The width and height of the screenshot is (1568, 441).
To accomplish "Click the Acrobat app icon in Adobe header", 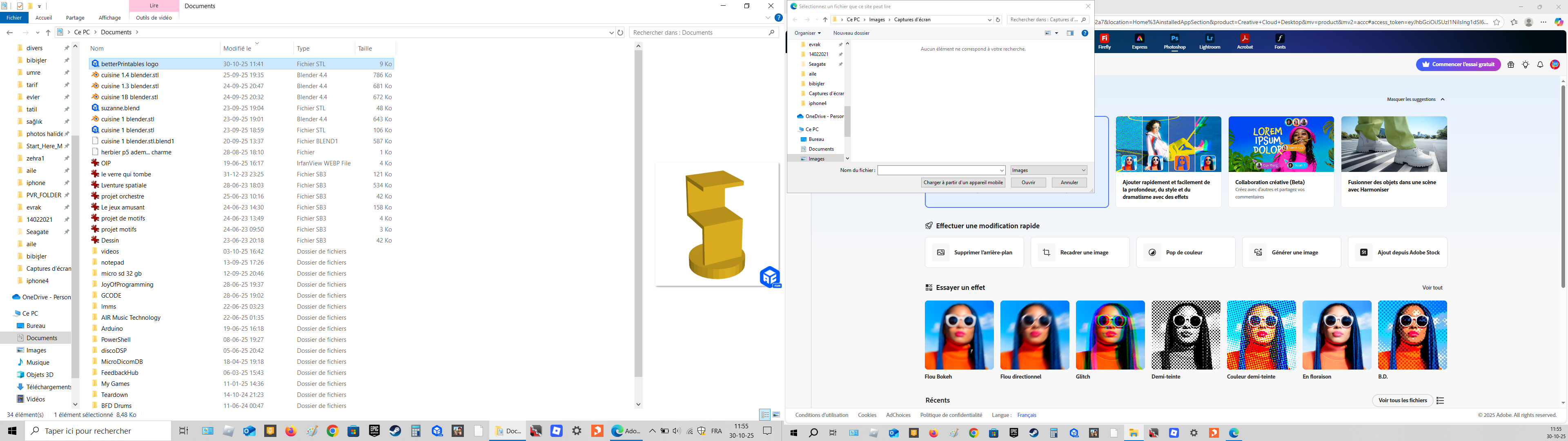I will 1245,41.
